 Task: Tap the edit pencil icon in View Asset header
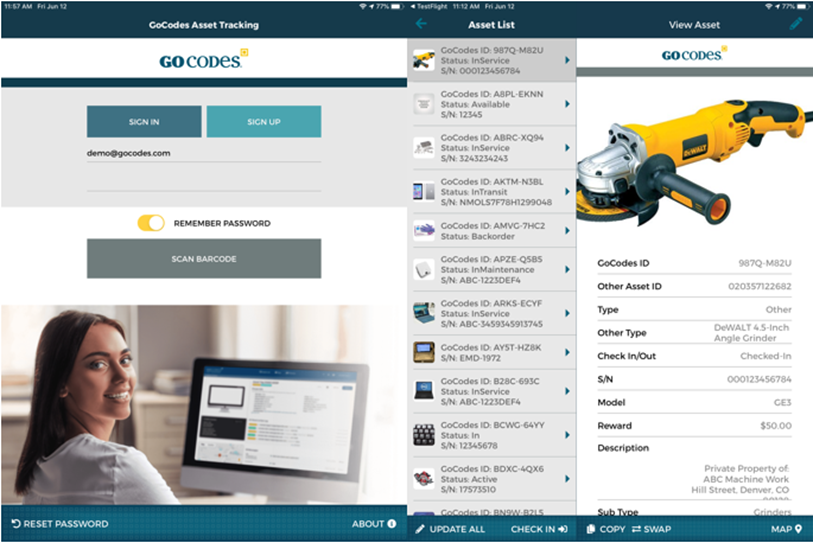click(x=796, y=23)
